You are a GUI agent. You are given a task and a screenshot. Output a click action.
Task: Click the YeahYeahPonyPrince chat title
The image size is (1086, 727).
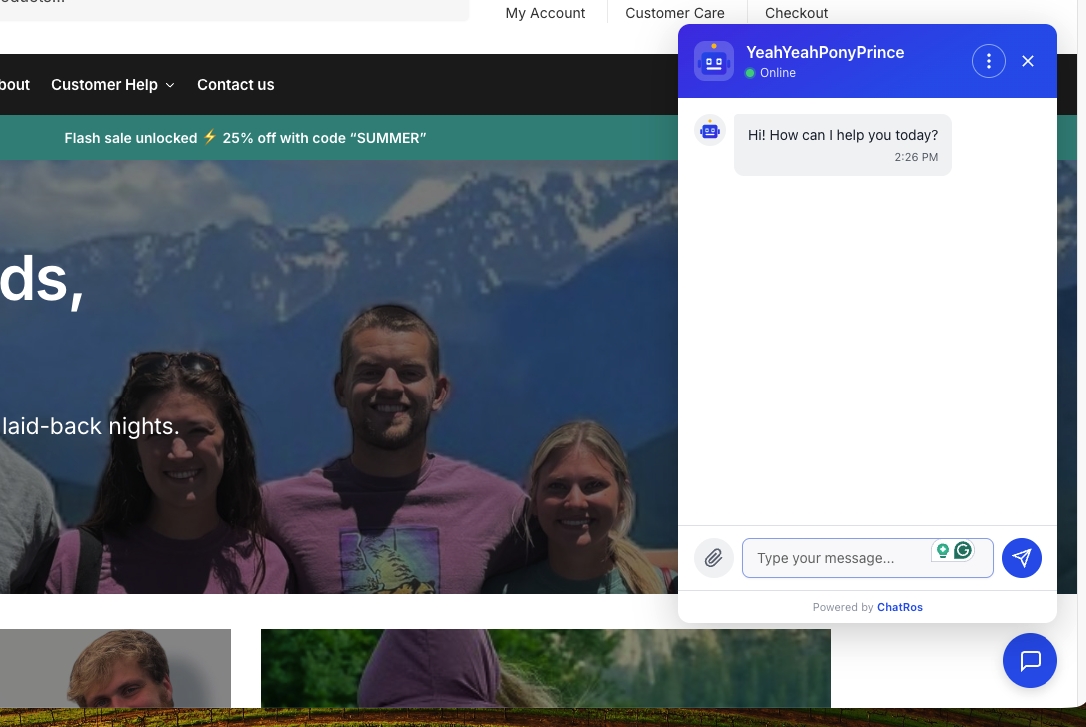pos(825,52)
